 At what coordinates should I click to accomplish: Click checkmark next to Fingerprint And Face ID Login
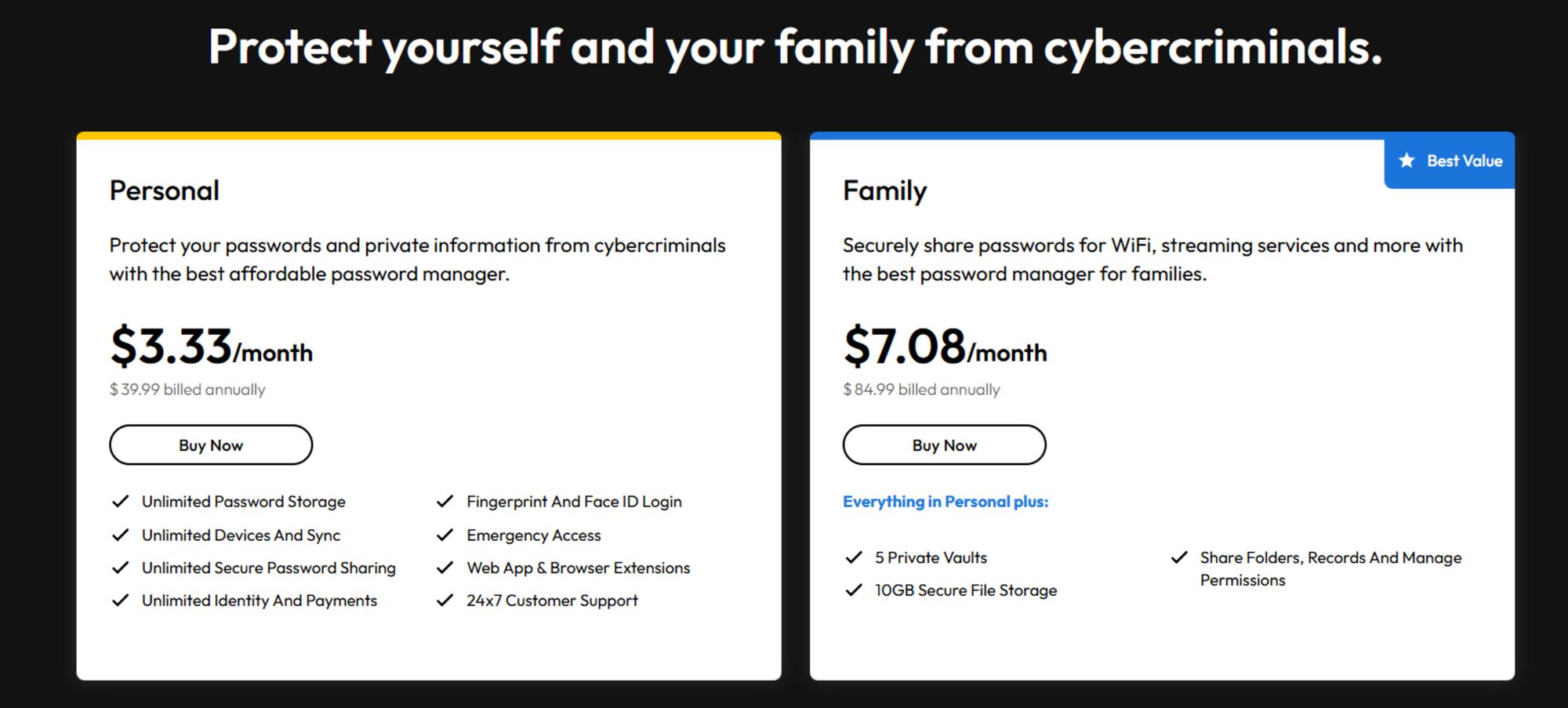[445, 501]
